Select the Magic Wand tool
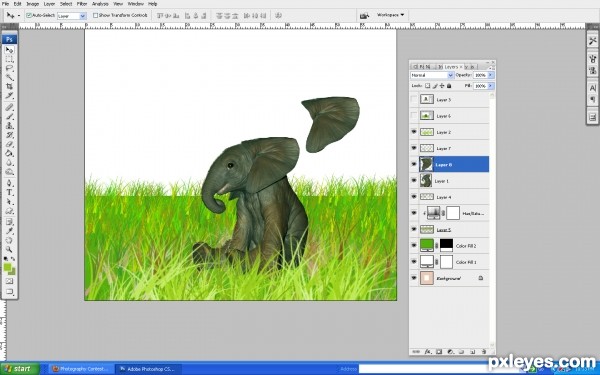 [x=9, y=78]
